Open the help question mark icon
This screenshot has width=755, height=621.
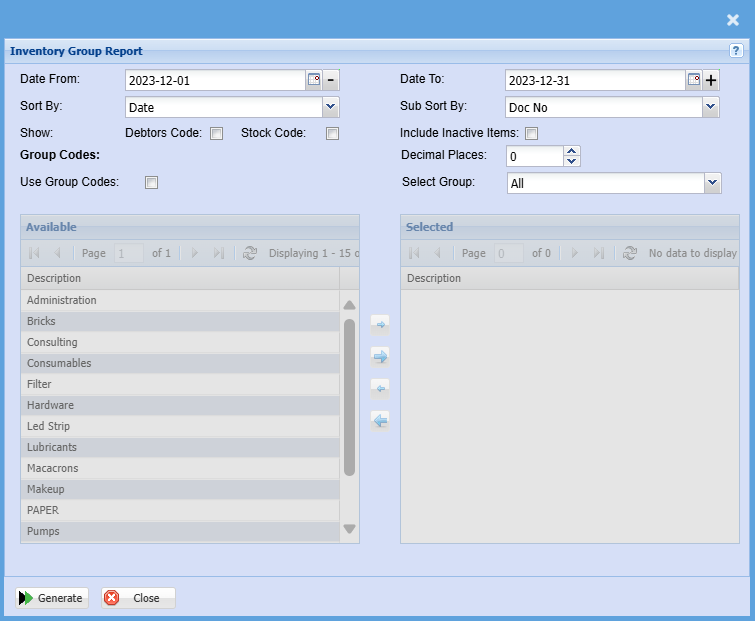pos(736,51)
